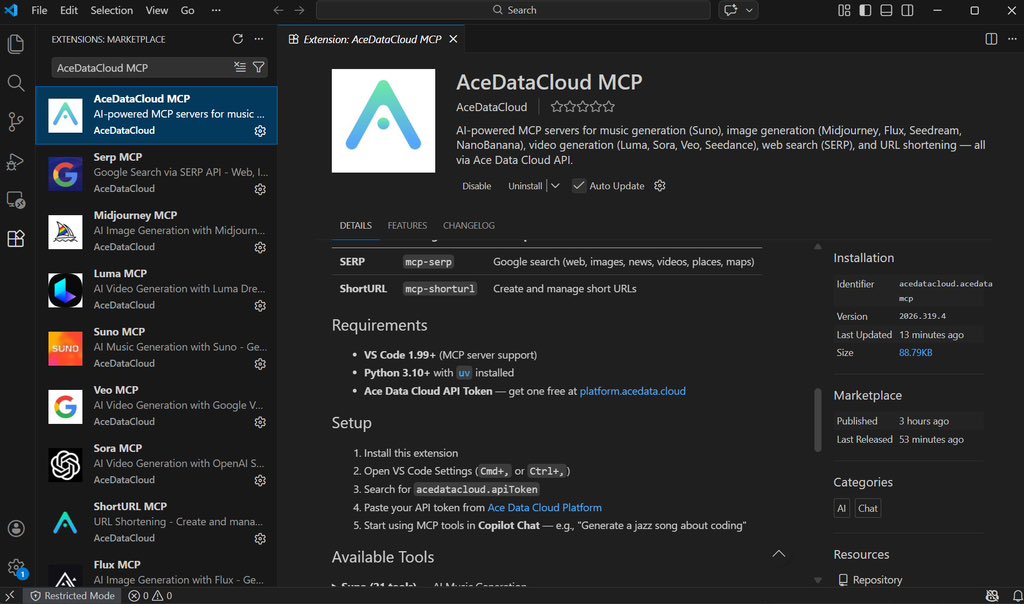The width and height of the screenshot is (1024, 604).
Task: Open extension settings gear beside Auto Update
Action: 660,185
